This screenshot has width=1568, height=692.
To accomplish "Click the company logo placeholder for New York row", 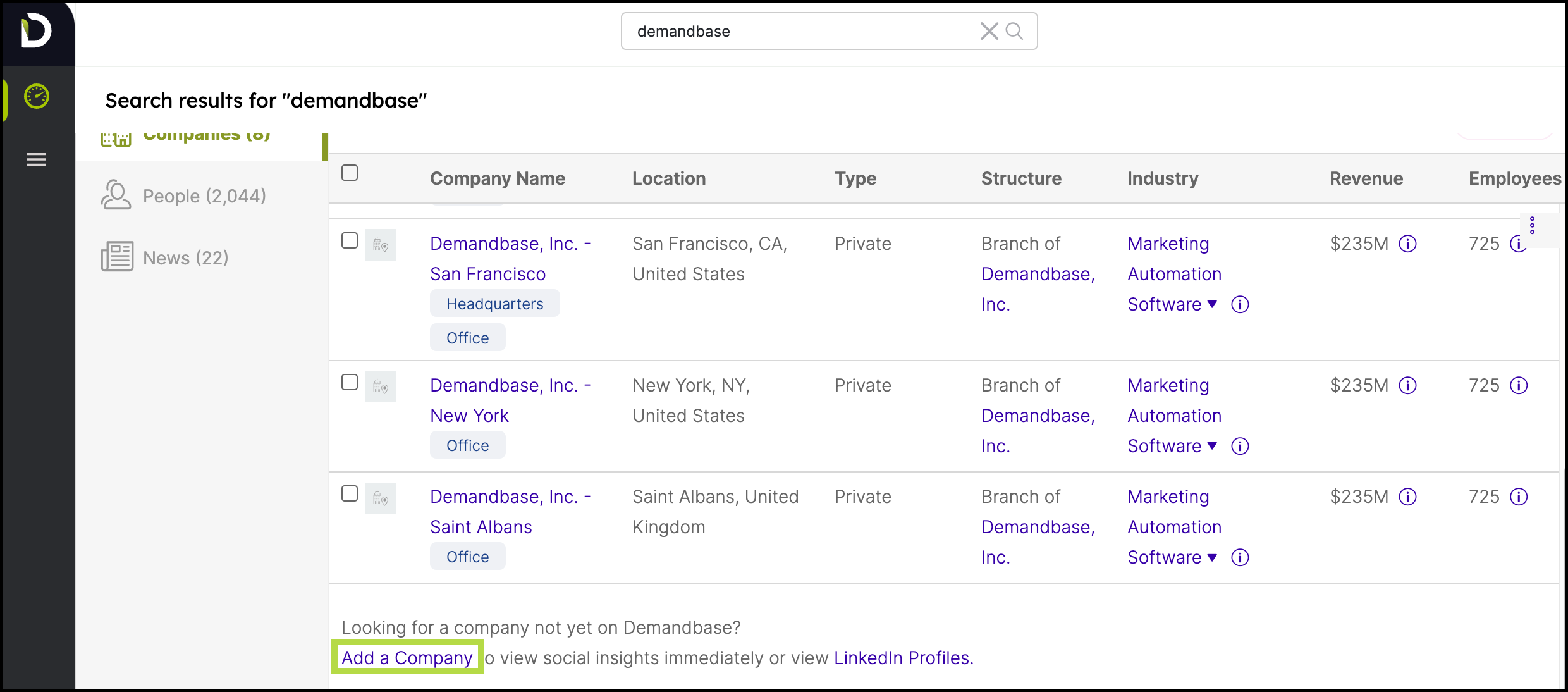I will point(381,386).
